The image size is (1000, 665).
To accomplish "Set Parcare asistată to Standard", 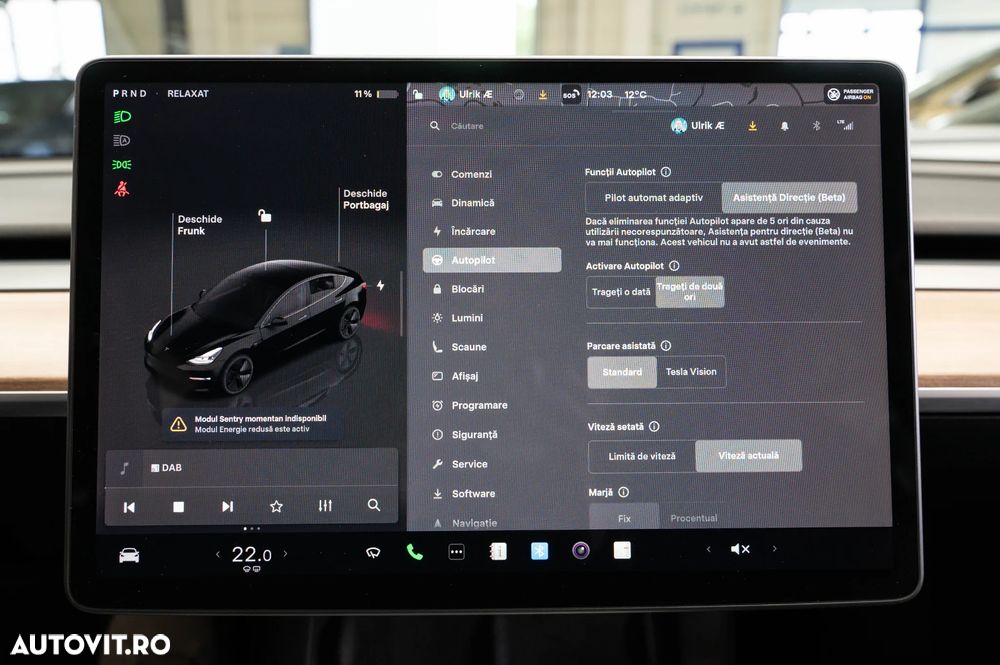I will [622, 372].
